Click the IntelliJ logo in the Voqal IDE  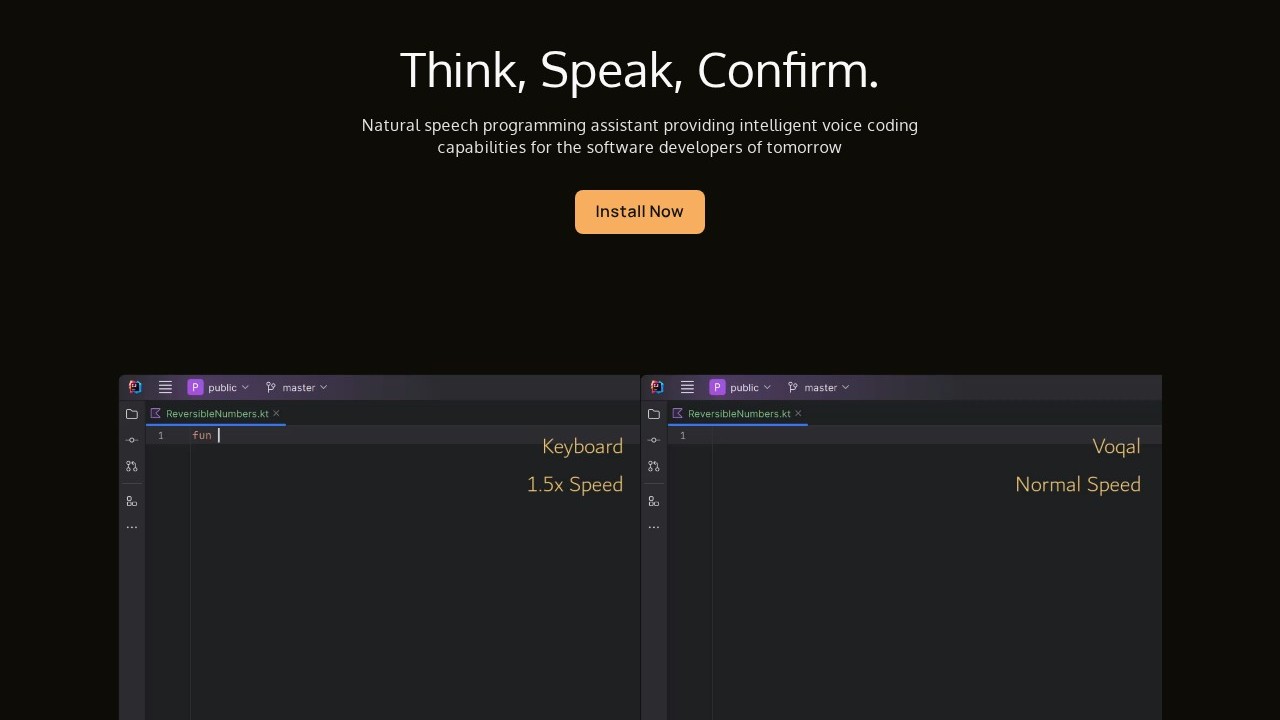point(656,388)
